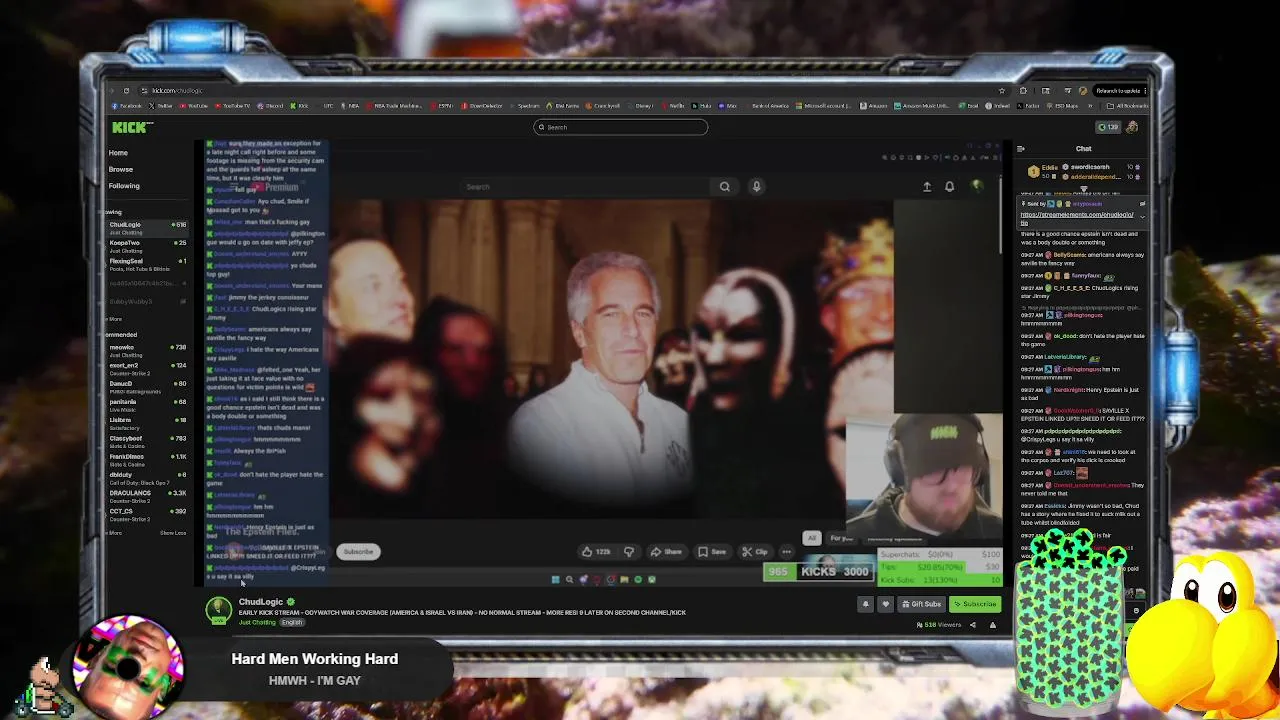Follow channel with heart icon
The image size is (1280, 720).
[885, 604]
